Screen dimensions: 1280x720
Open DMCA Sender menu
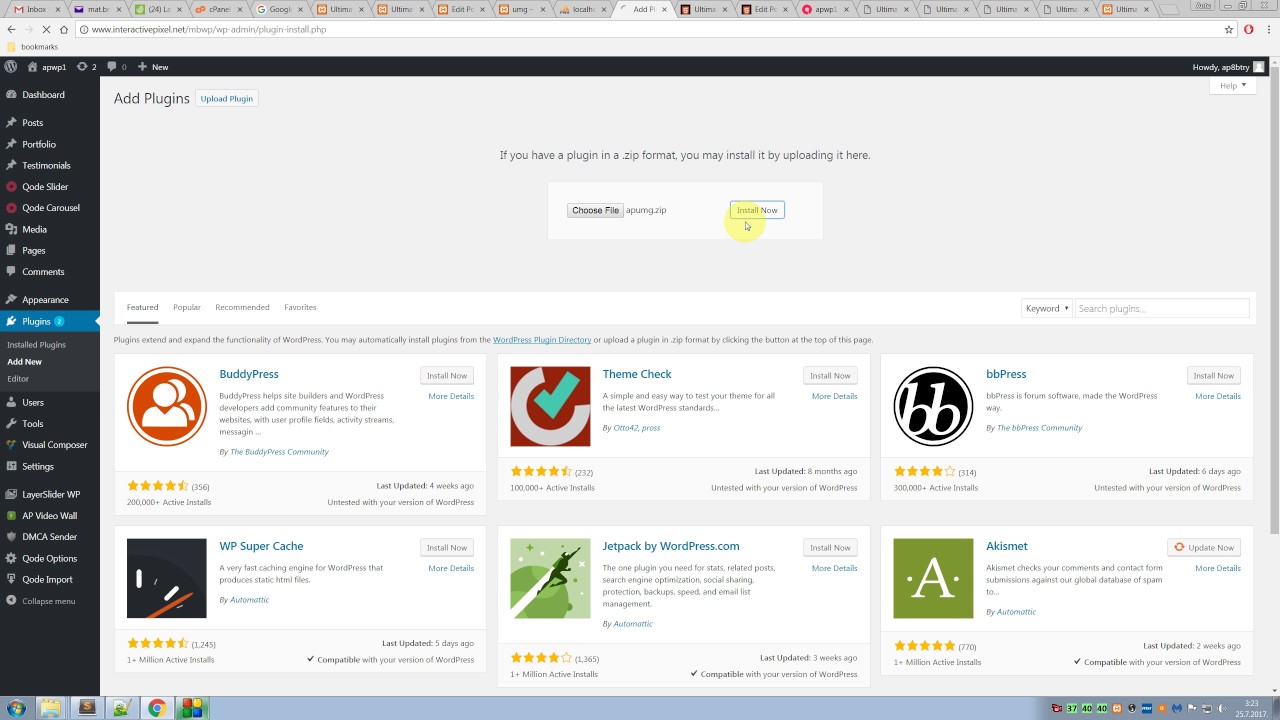coord(50,537)
